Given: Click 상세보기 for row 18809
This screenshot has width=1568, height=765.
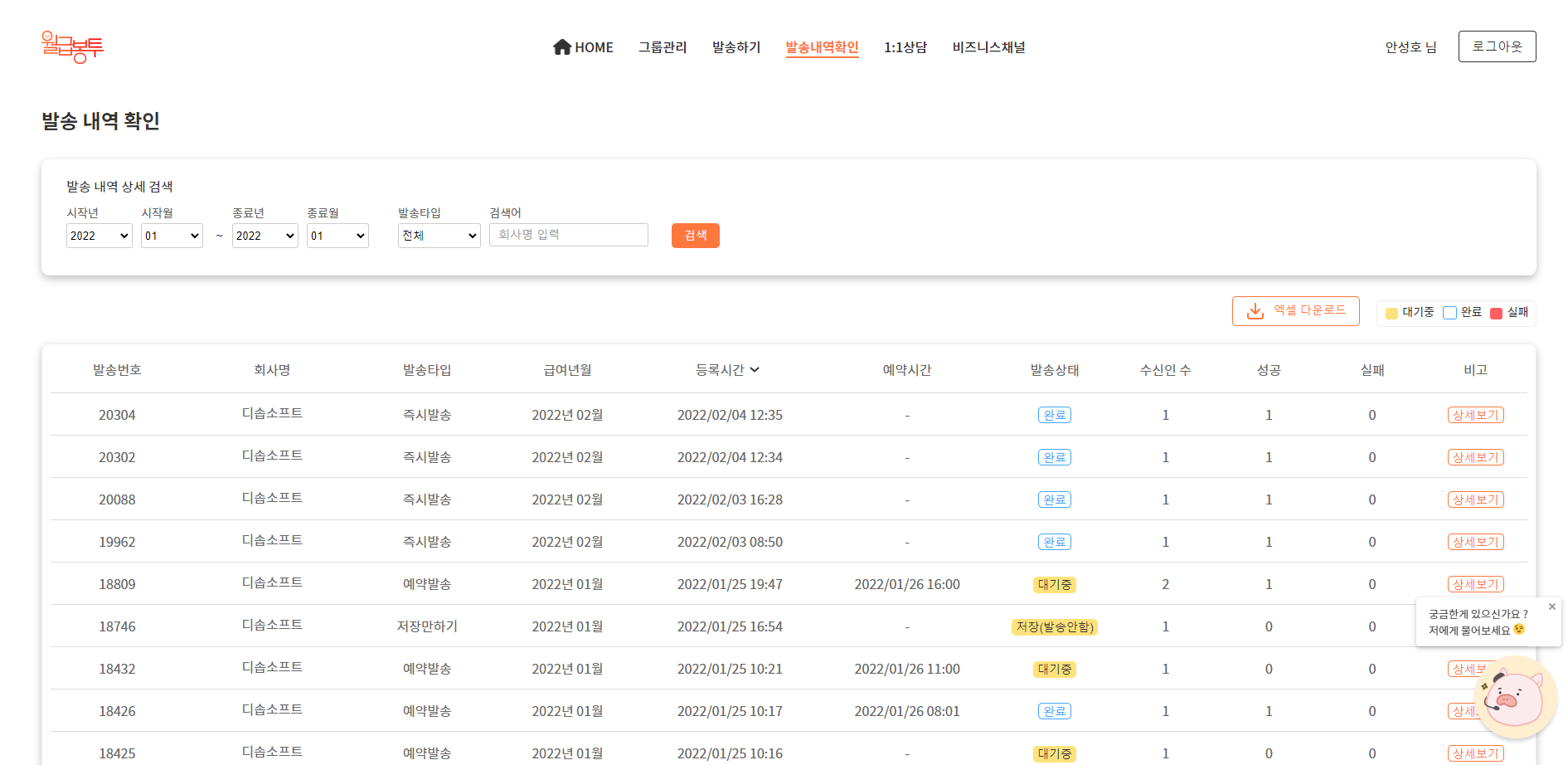Looking at the screenshot, I should tap(1476, 584).
